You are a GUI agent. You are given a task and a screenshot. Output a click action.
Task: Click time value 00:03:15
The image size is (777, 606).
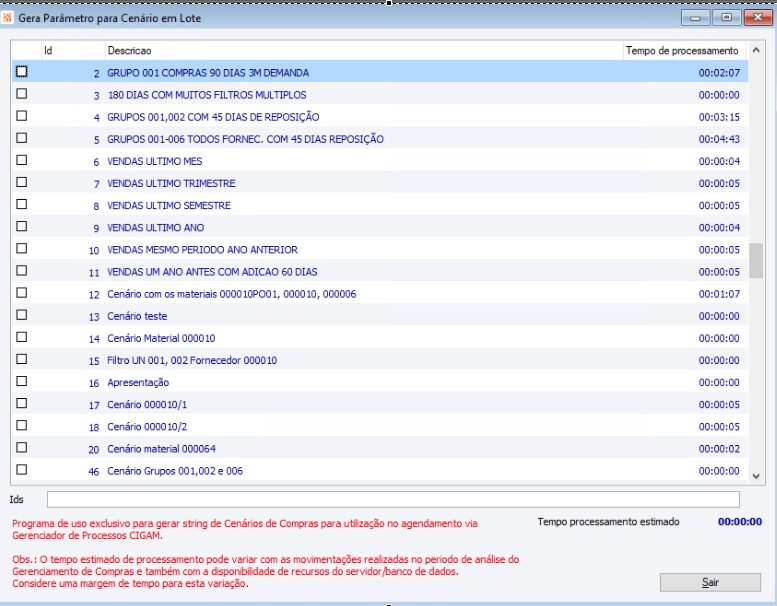click(x=719, y=117)
